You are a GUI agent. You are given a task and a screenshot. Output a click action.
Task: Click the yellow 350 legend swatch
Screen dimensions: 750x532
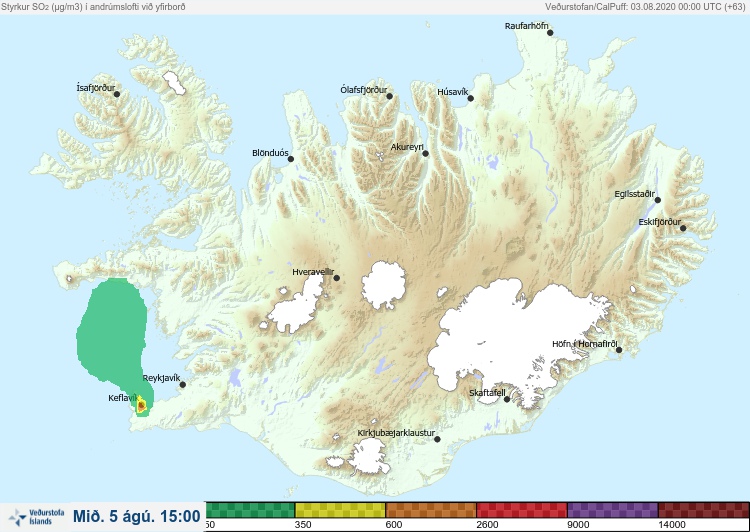[340, 510]
